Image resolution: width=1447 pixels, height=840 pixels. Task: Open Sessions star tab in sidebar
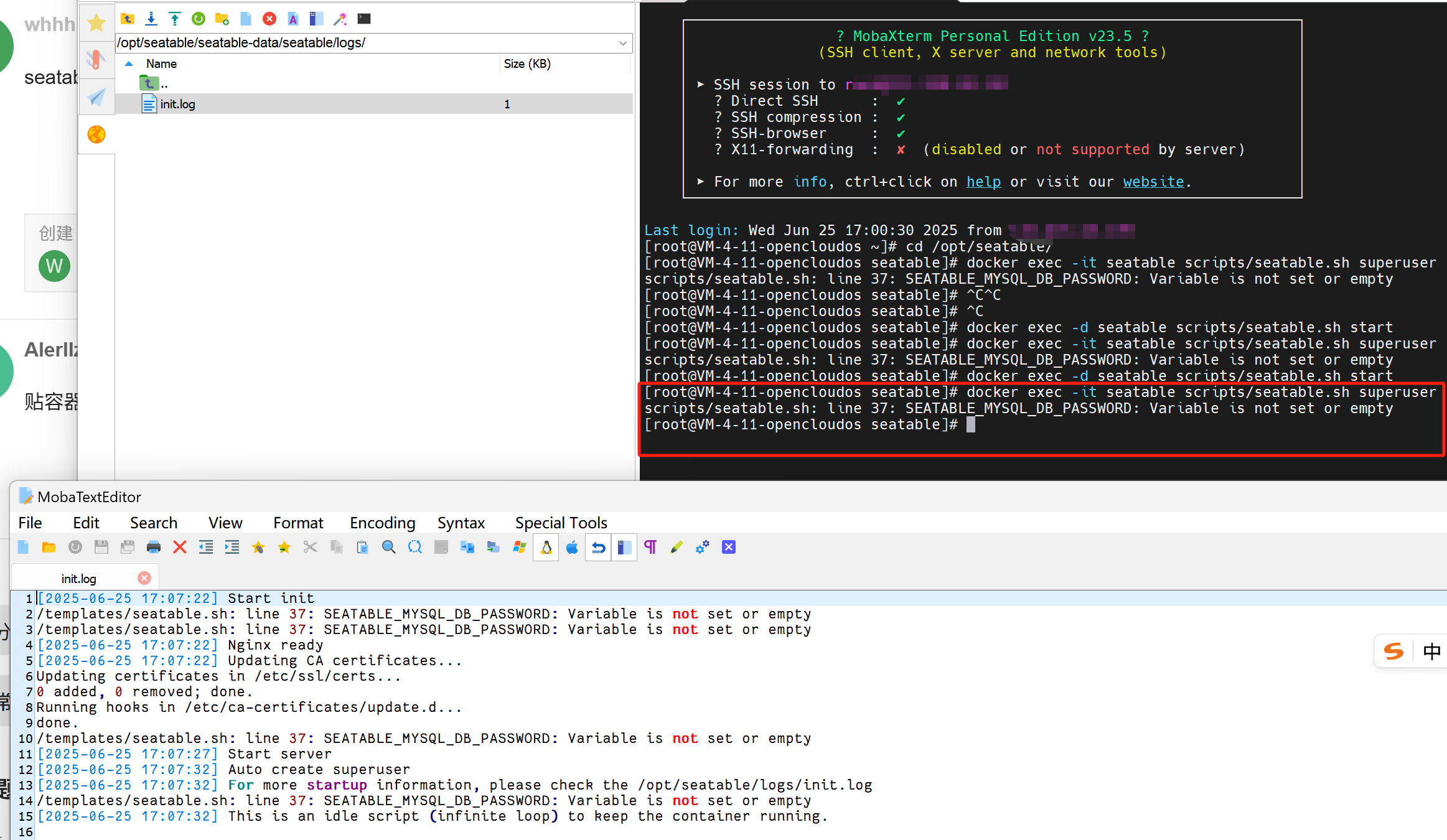click(96, 23)
